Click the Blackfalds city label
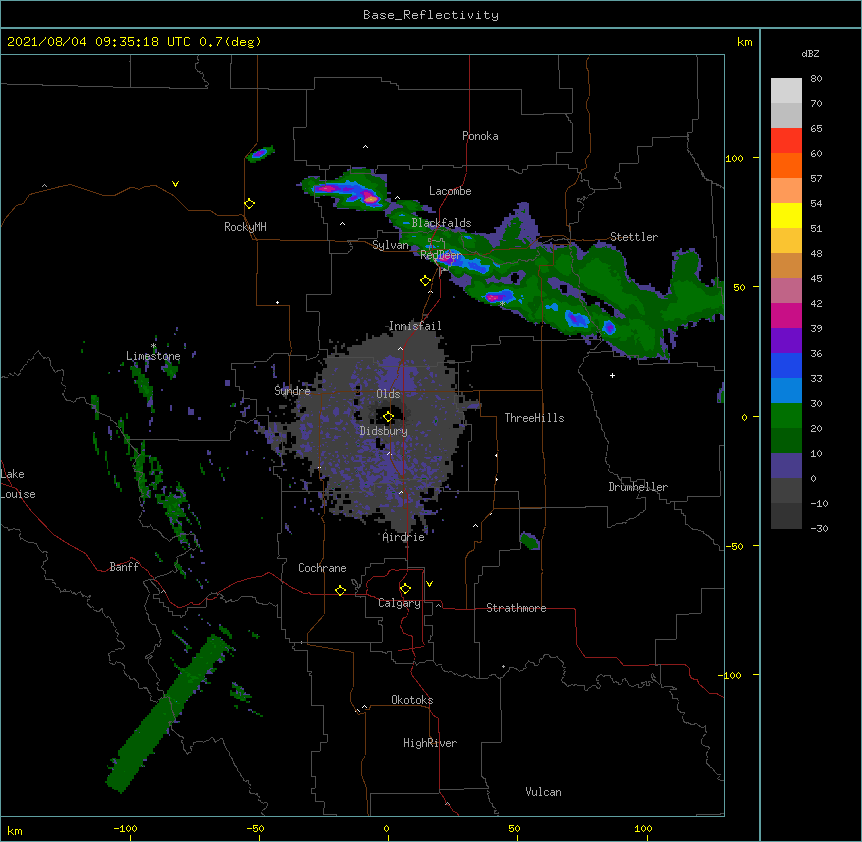This screenshot has height=842, width=862. (x=441, y=223)
